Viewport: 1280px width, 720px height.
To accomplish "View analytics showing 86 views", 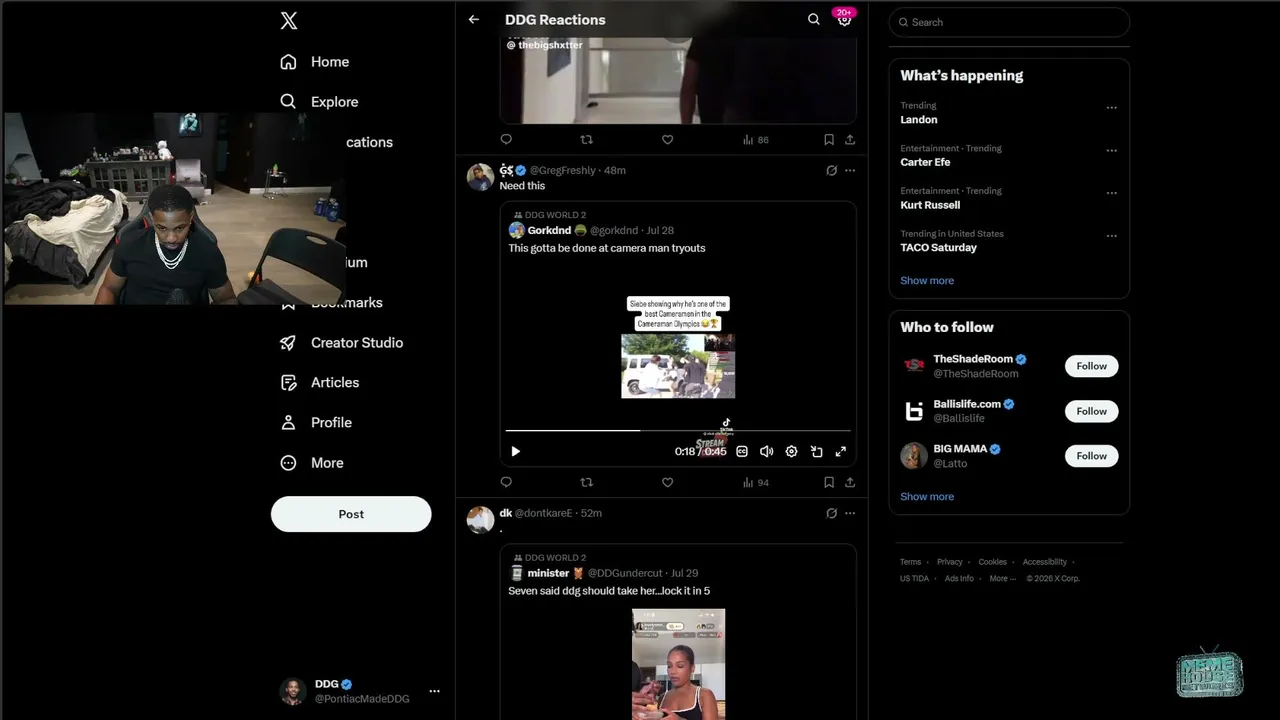I will click(756, 140).
